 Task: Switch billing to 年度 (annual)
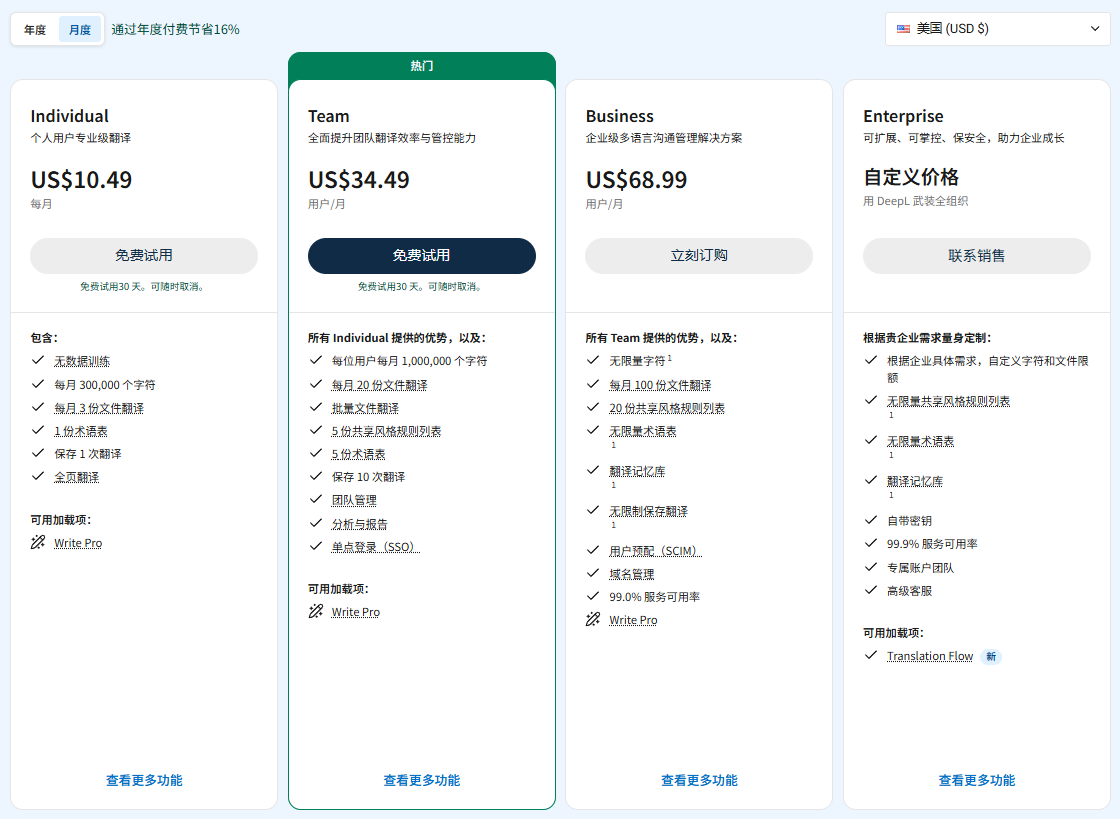(x=35, y=29)
